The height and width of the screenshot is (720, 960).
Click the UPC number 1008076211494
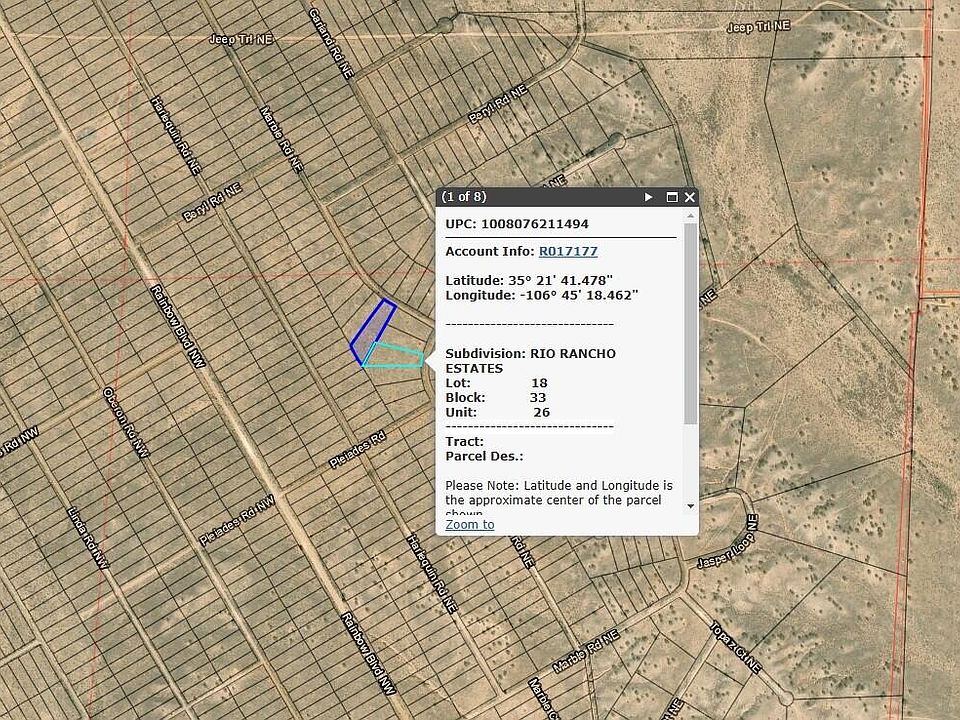pos(534,224)
